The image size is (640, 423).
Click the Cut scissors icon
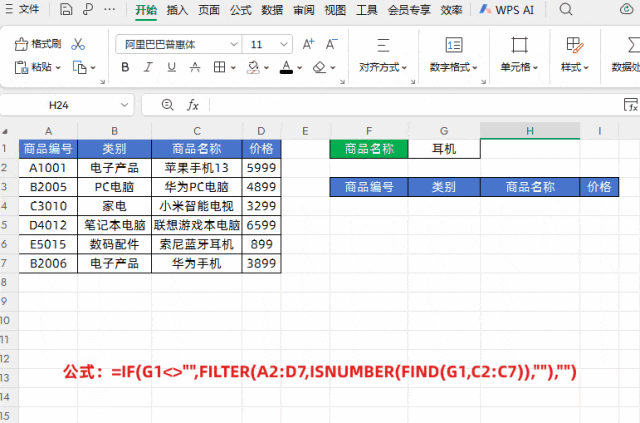pos(78,44)
